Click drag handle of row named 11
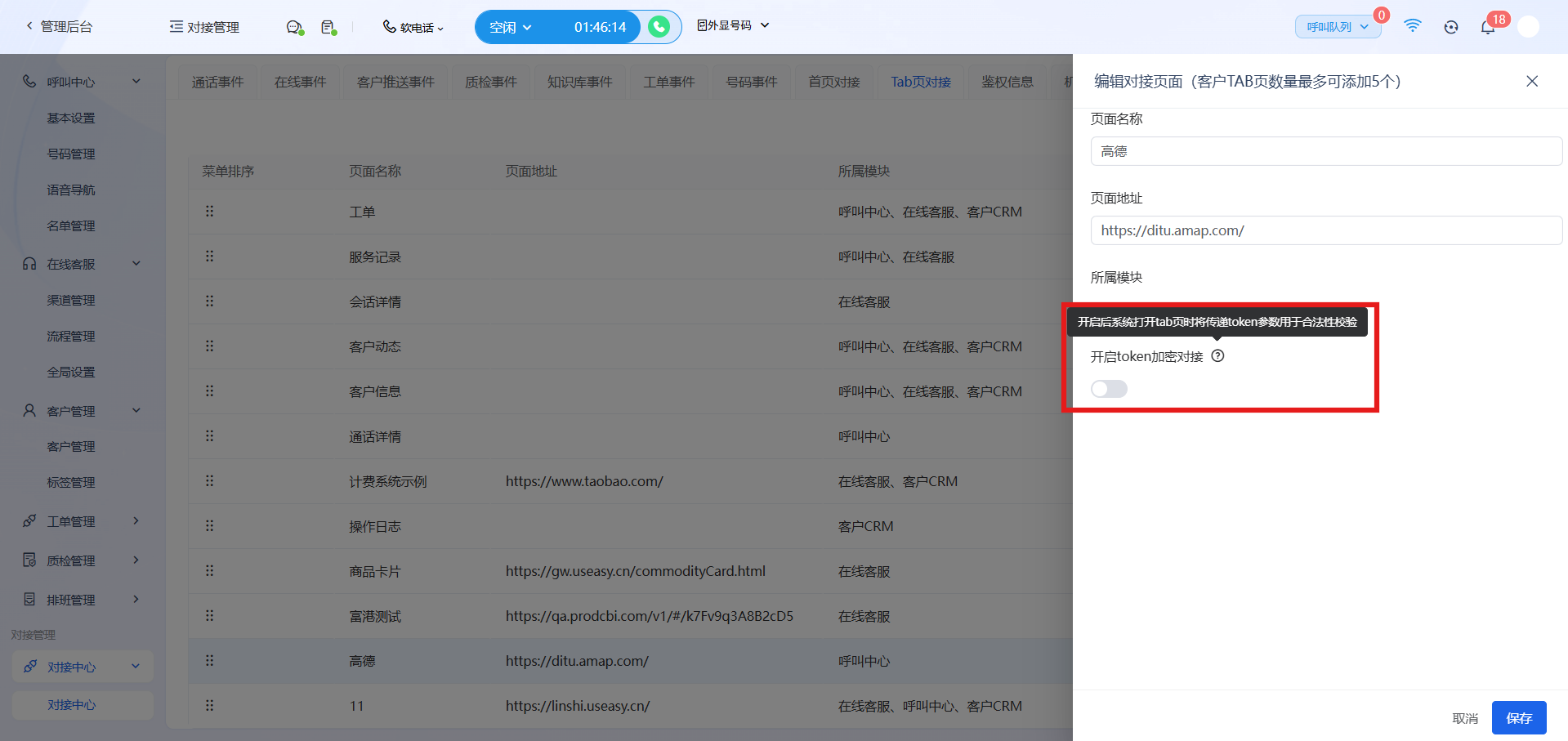The width and height of the screenshot is (1568, 741). point(210,706)
